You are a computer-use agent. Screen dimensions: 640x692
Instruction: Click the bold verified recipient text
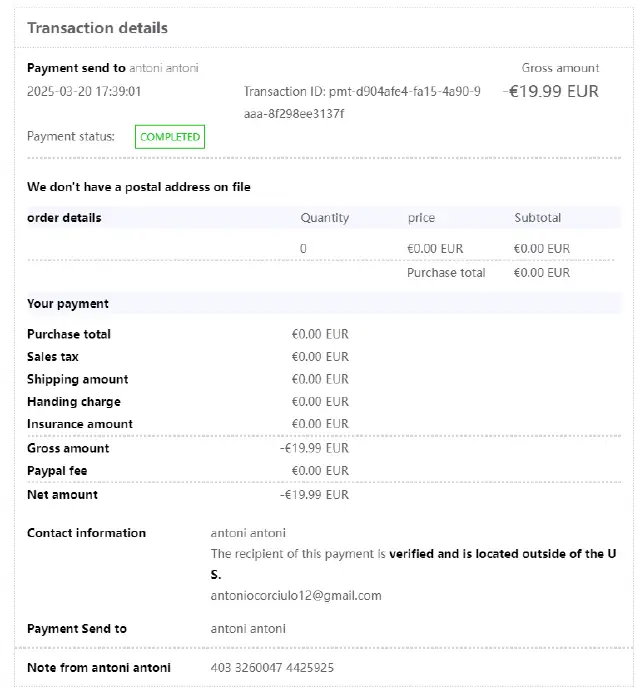496,554
